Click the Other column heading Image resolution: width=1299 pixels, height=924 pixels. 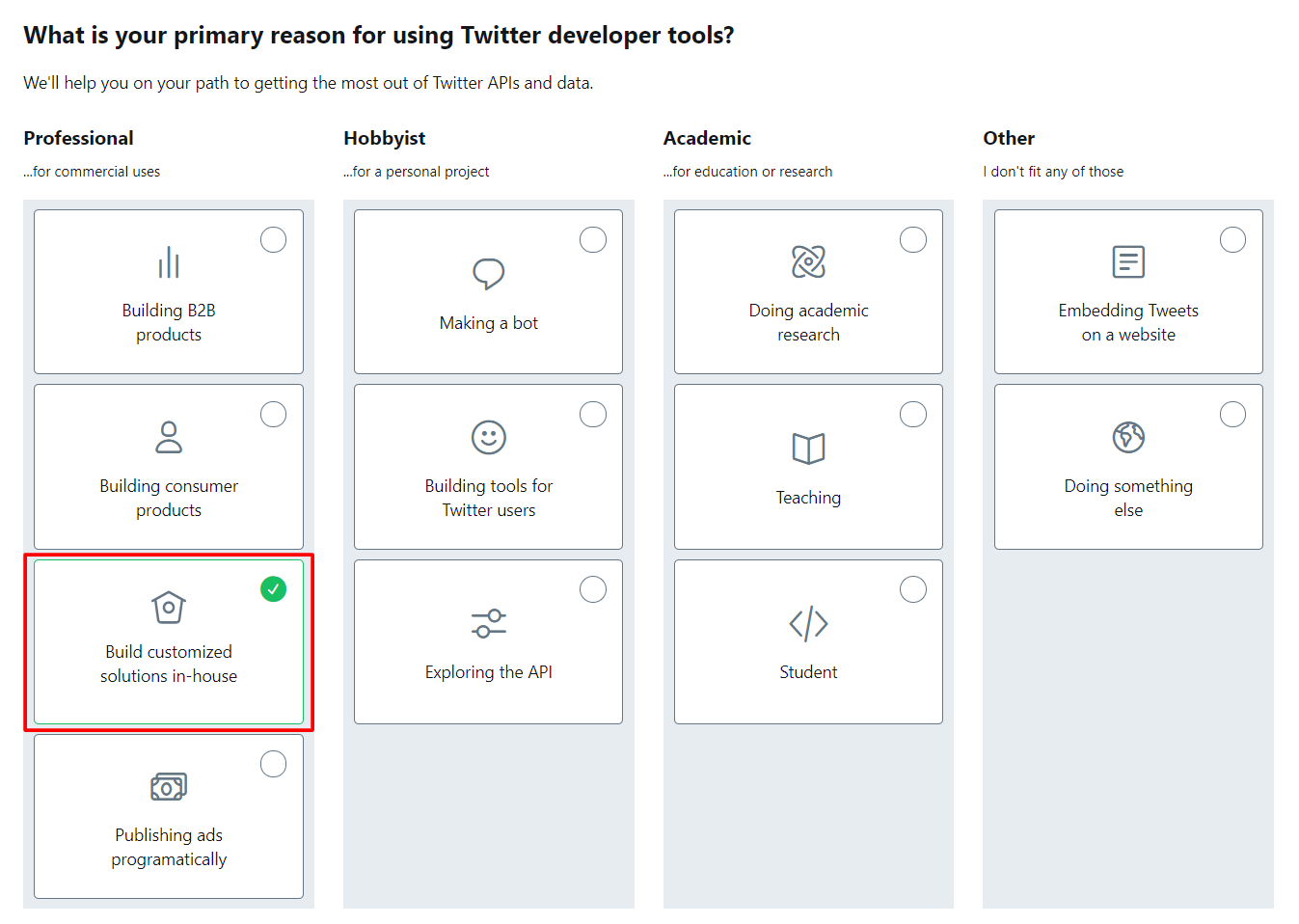(x=1009, y=138)
